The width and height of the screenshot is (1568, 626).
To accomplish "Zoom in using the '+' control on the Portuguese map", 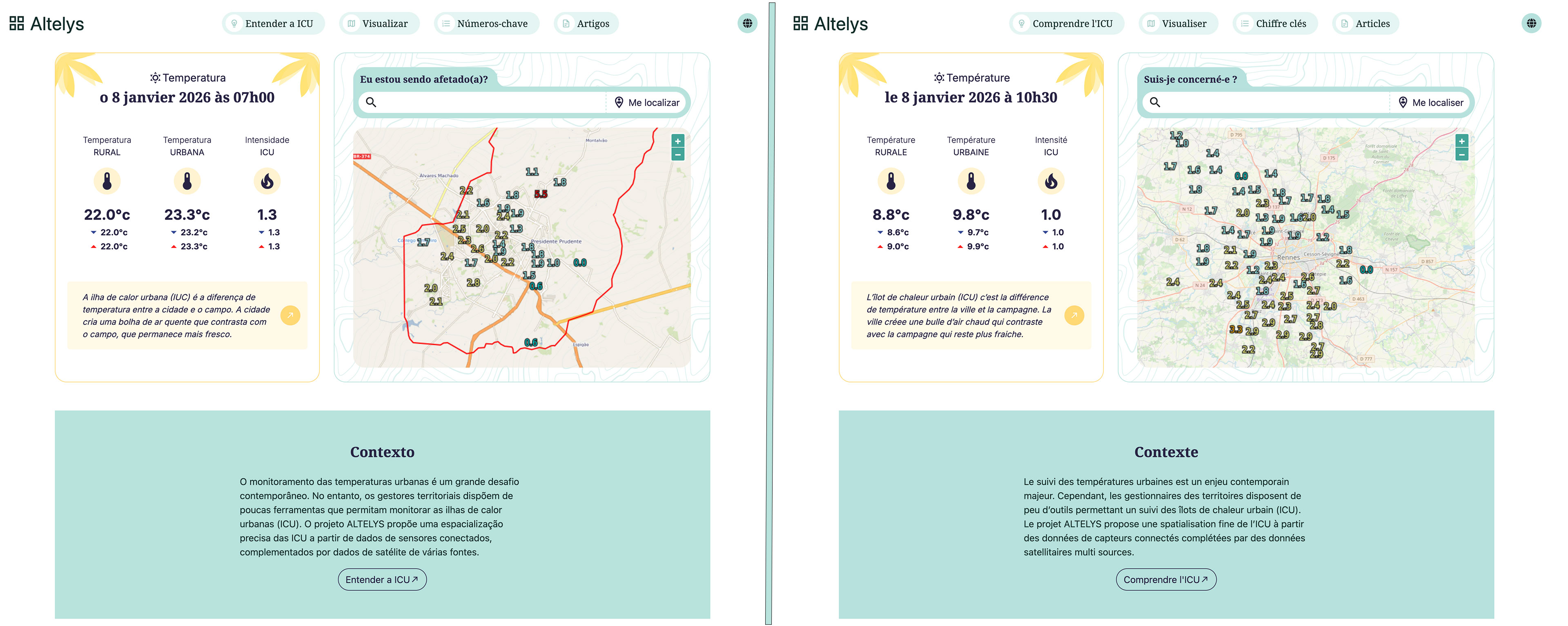I will tap(677, 141).
